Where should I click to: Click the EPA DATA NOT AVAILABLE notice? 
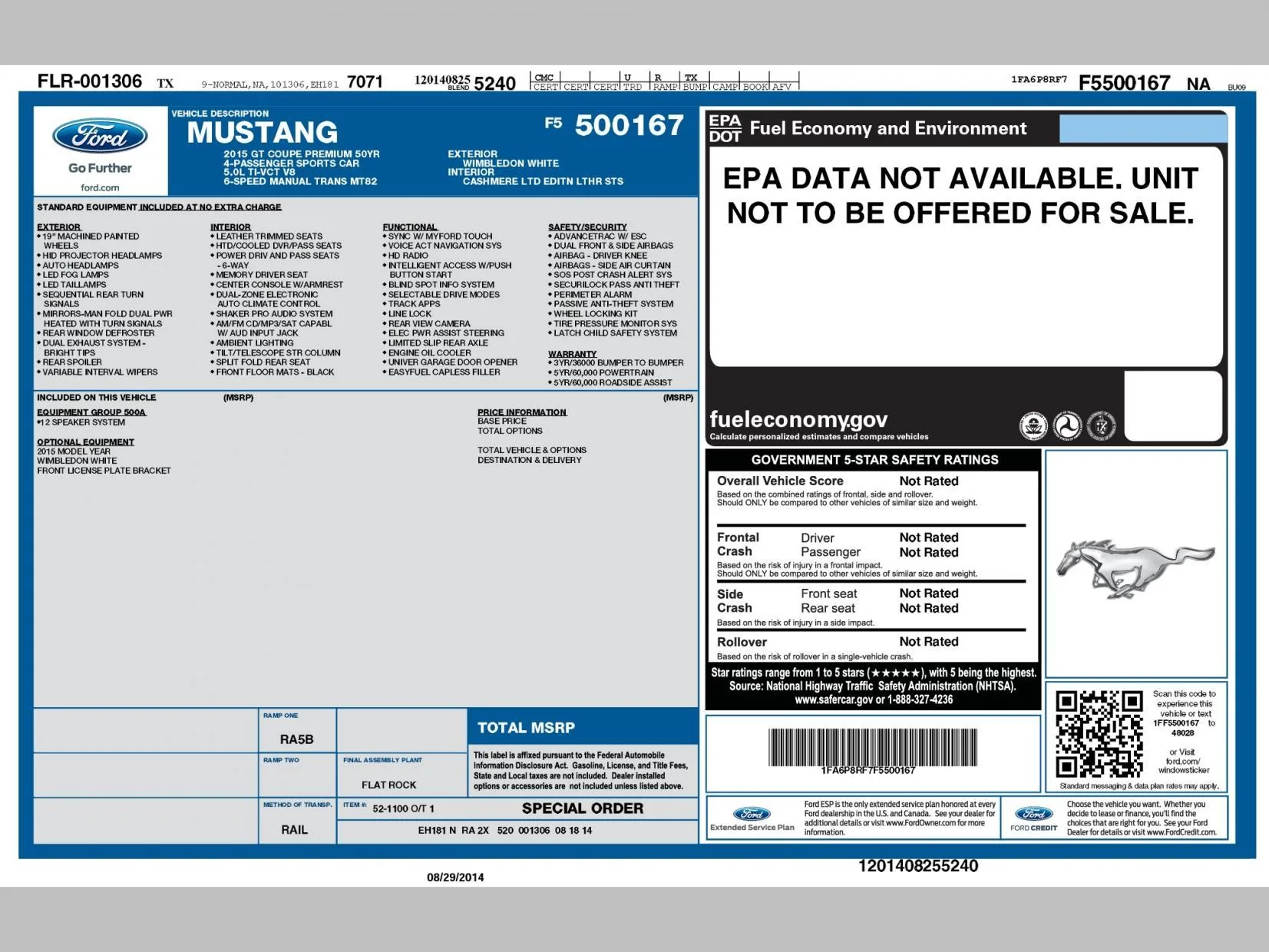[x=960, y=195]
